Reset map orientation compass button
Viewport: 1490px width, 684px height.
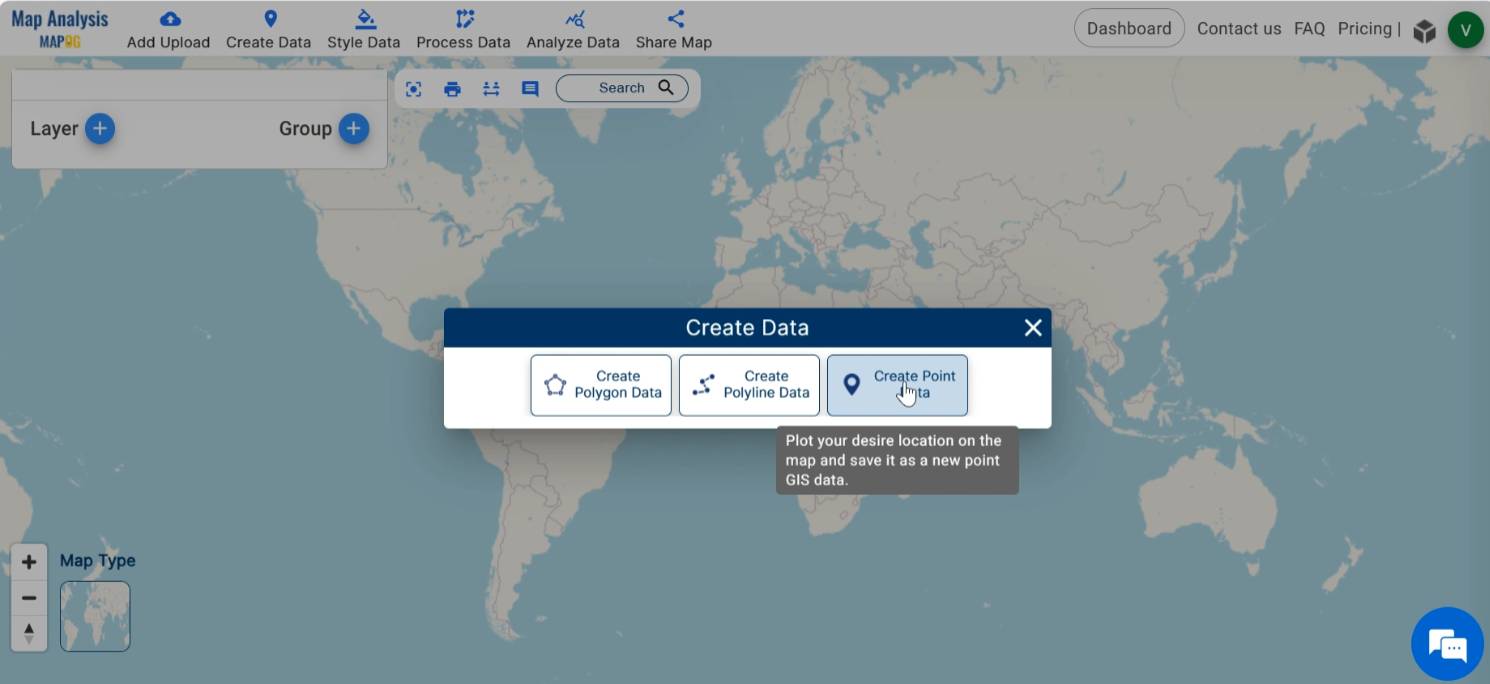29,633
